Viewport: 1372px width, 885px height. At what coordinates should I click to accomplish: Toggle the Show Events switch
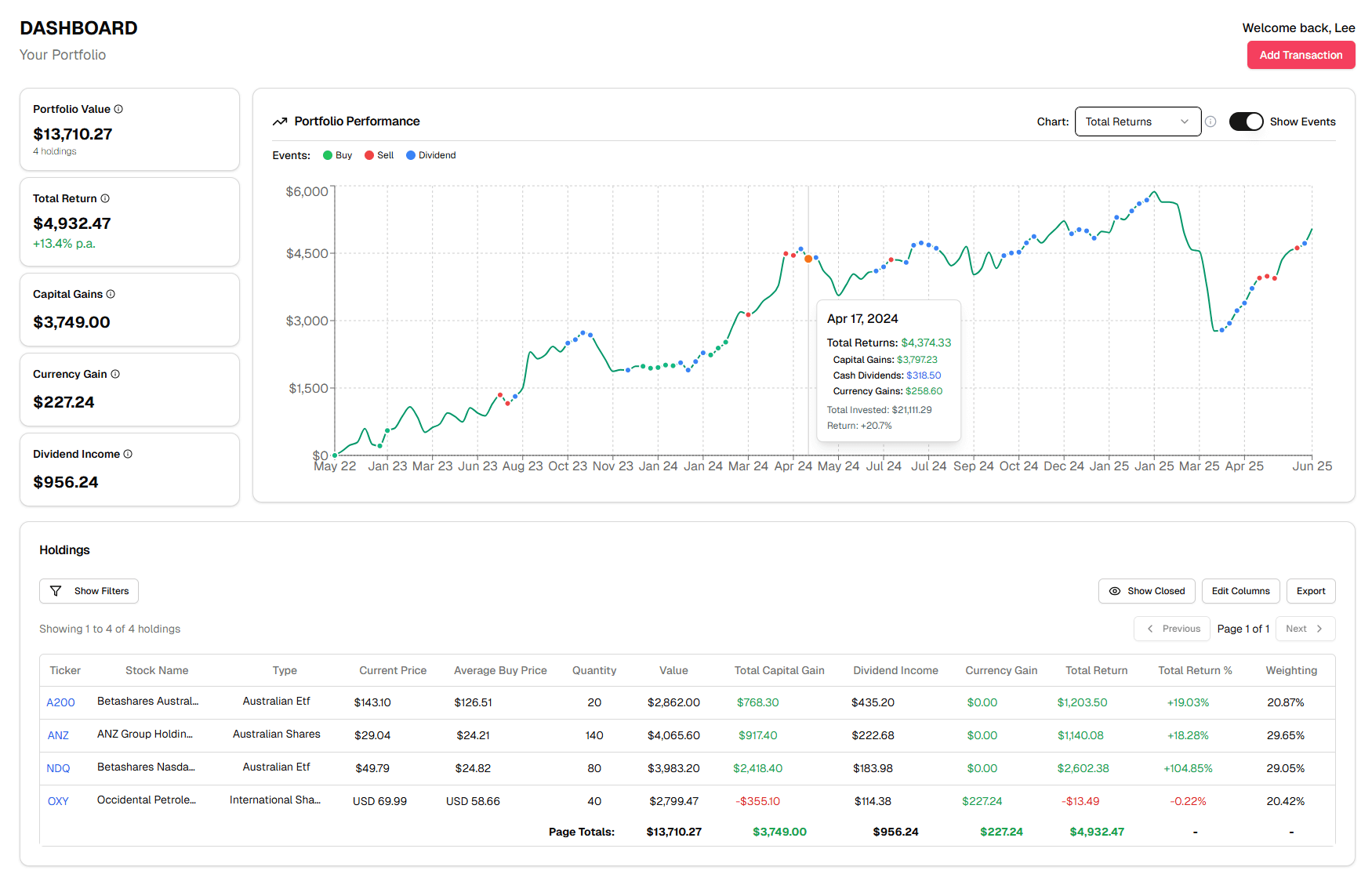[1246, 122]
